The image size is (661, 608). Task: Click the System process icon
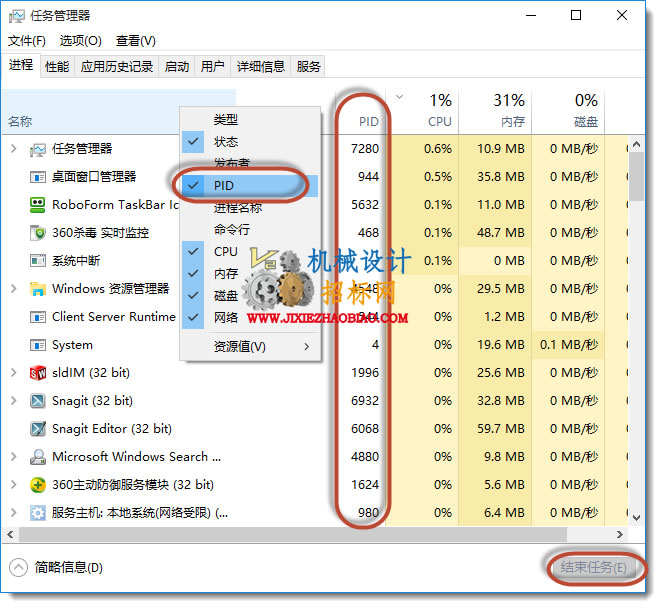[x=38, y=345]
